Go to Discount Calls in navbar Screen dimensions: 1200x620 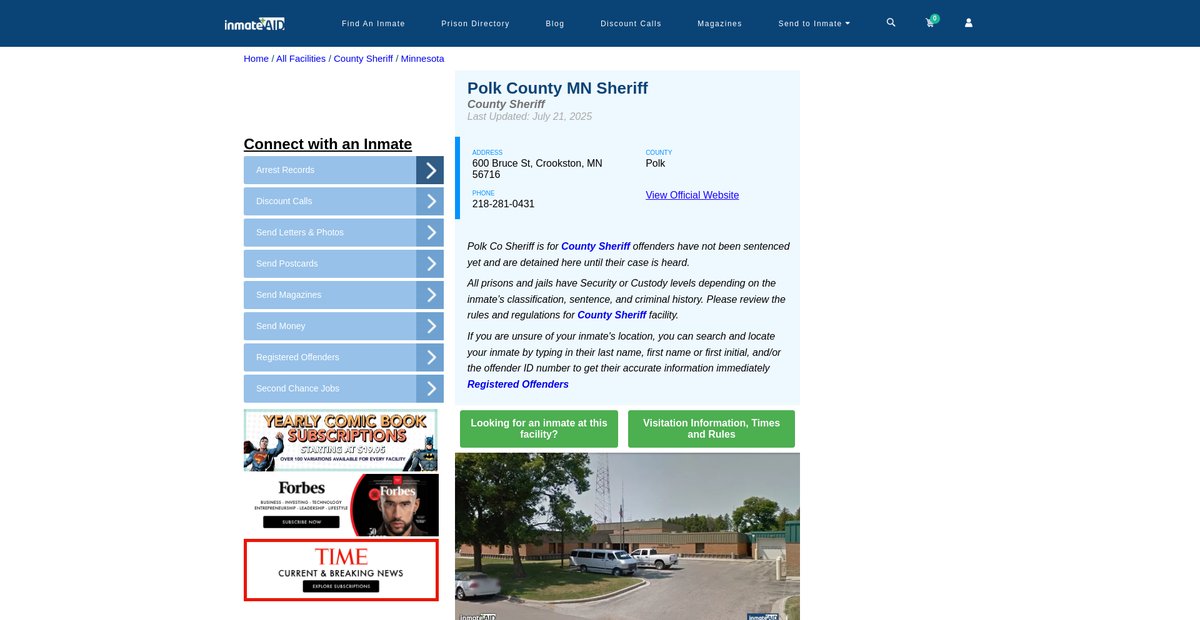(630, 23)
